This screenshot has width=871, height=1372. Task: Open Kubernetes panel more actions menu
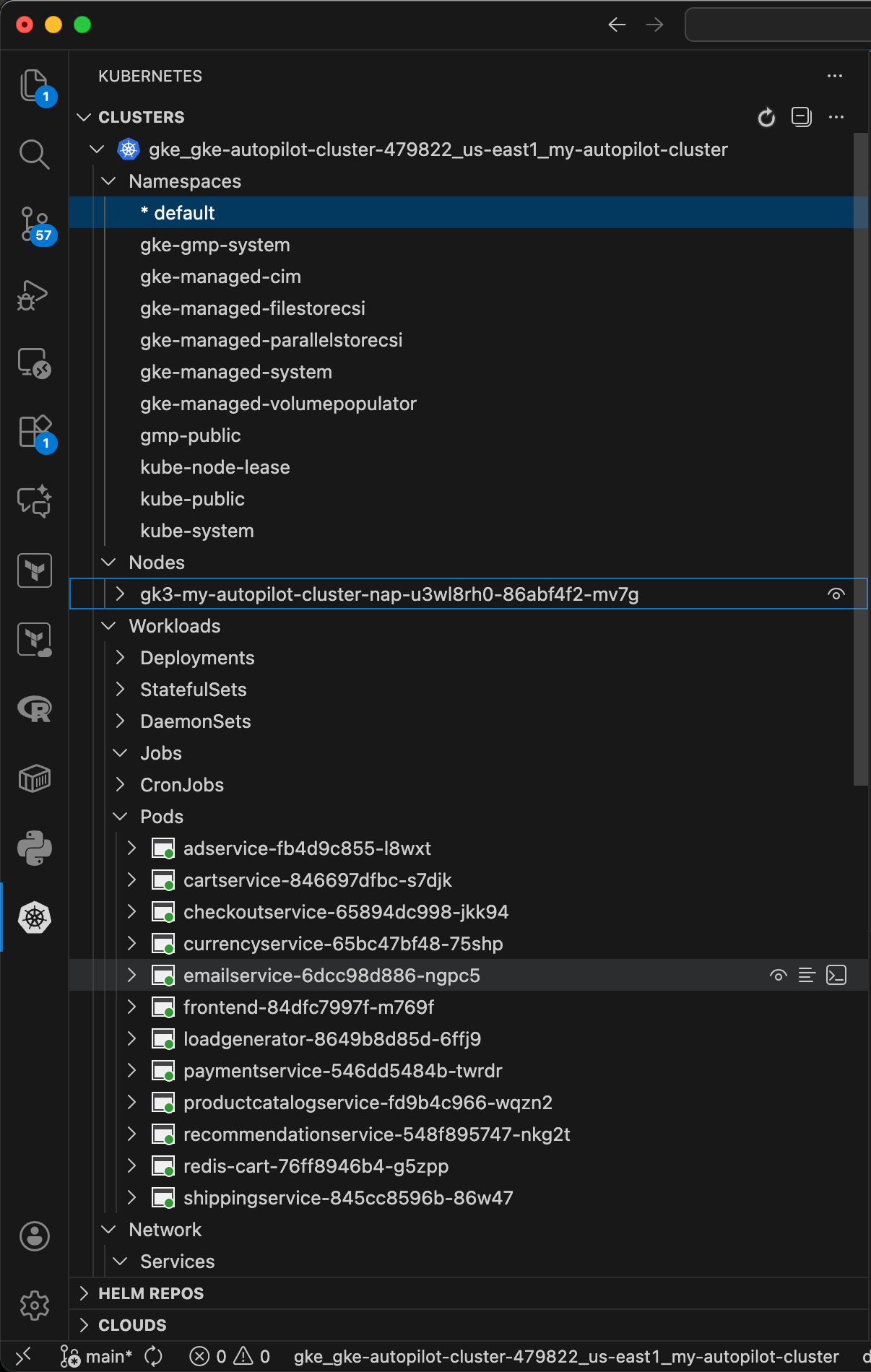[x=835, y=76]
